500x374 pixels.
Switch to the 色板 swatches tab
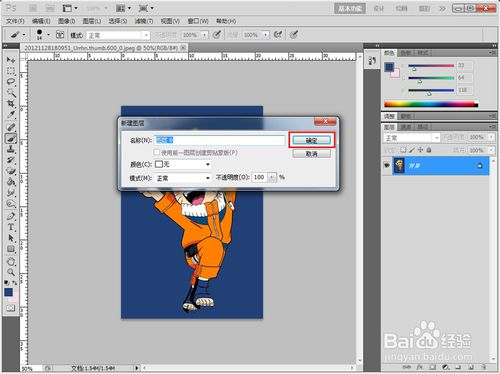tap(406, 53)
